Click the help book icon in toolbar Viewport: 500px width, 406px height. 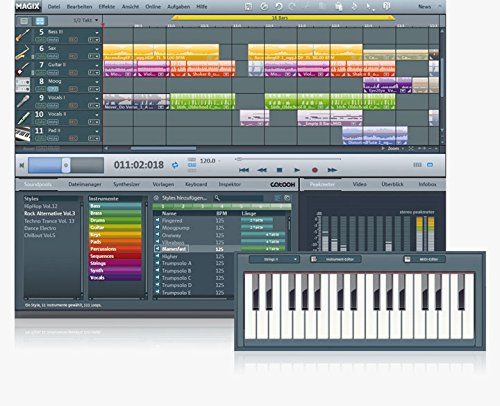pos(387,6)
